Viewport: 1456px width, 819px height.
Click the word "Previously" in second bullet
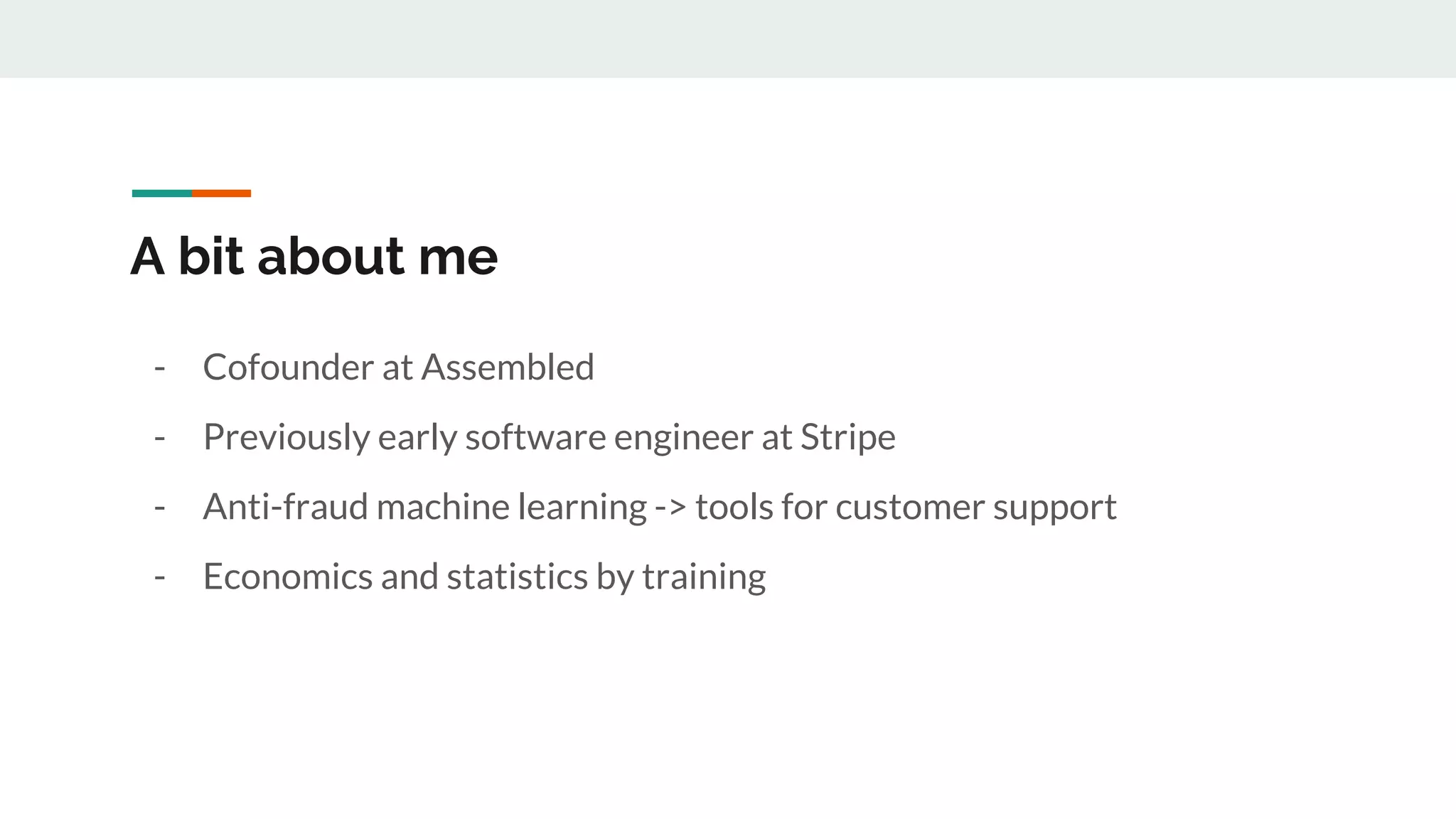click(x=286, y=437)
